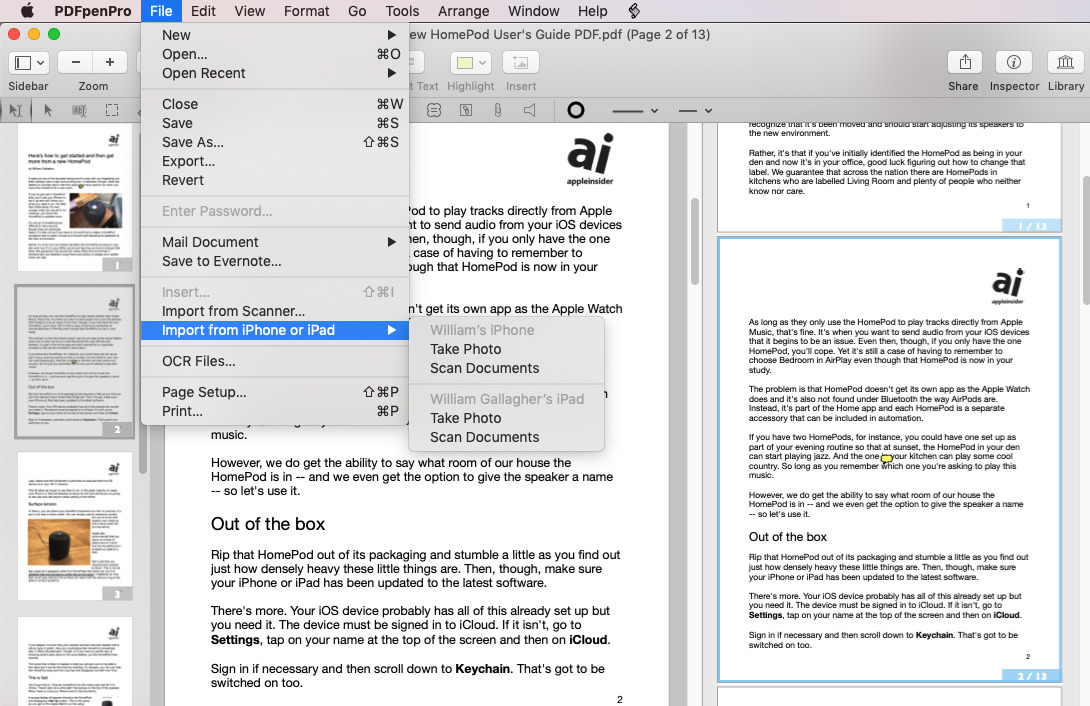Choose Revert menu item
Viewport: 1090px width, 706px height.
click(x=275, y=180)
